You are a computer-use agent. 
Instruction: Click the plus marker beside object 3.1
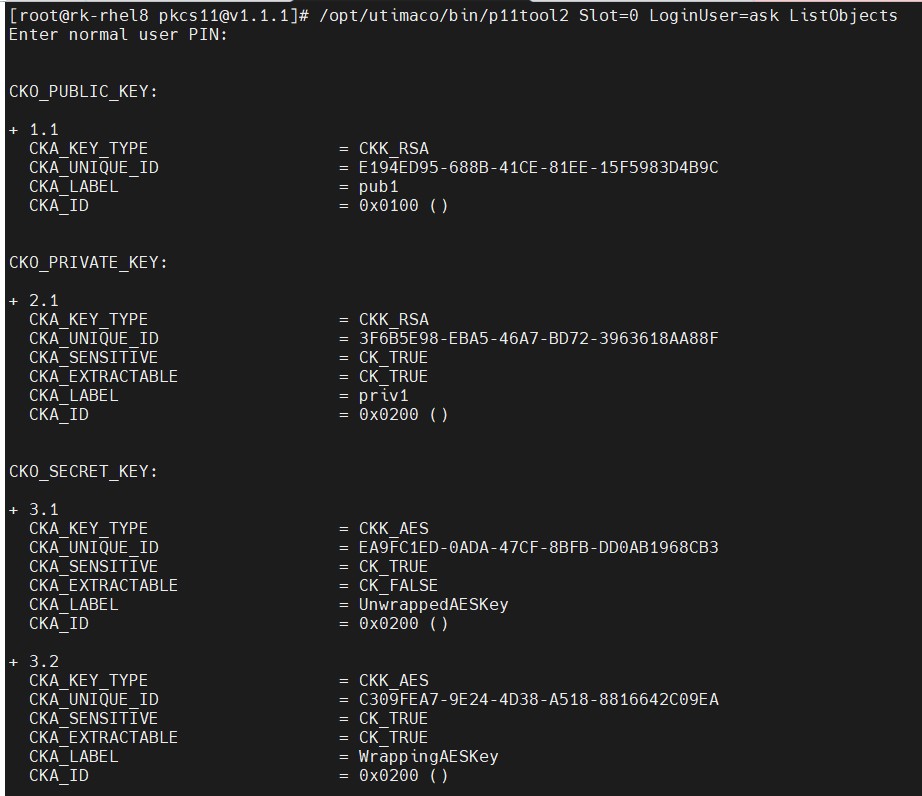click(14, 510)
